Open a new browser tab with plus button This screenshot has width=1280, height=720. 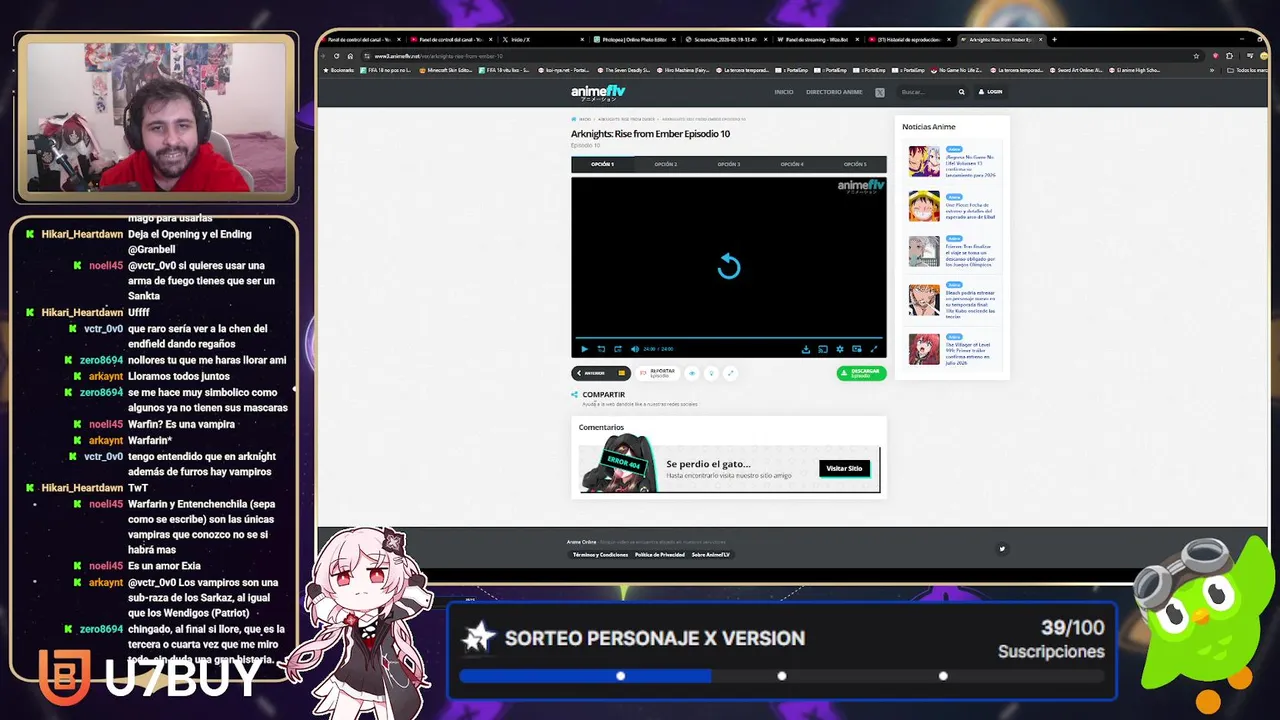coord(1054,40)
